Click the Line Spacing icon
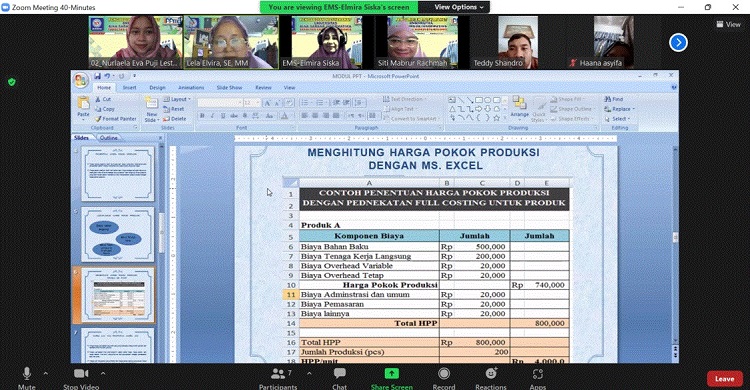This screenshot has width=750, height=390. point(360,102)
